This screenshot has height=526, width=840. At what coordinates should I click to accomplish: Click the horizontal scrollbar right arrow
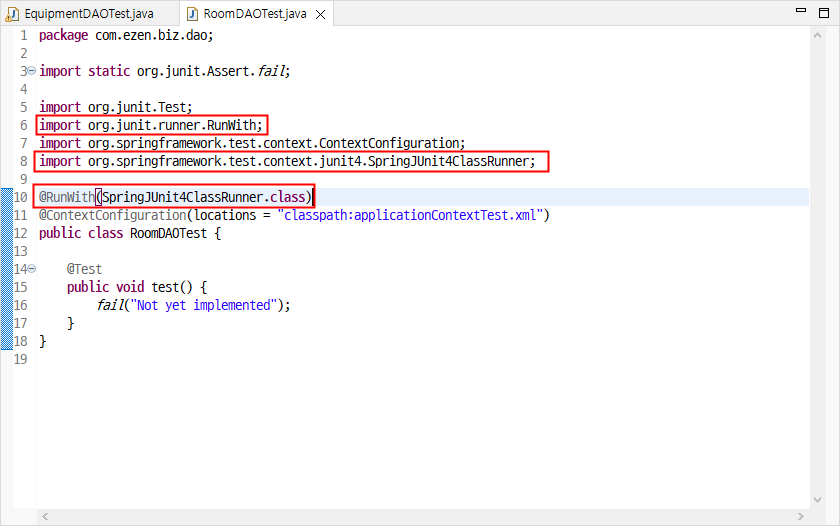(800, 516)
